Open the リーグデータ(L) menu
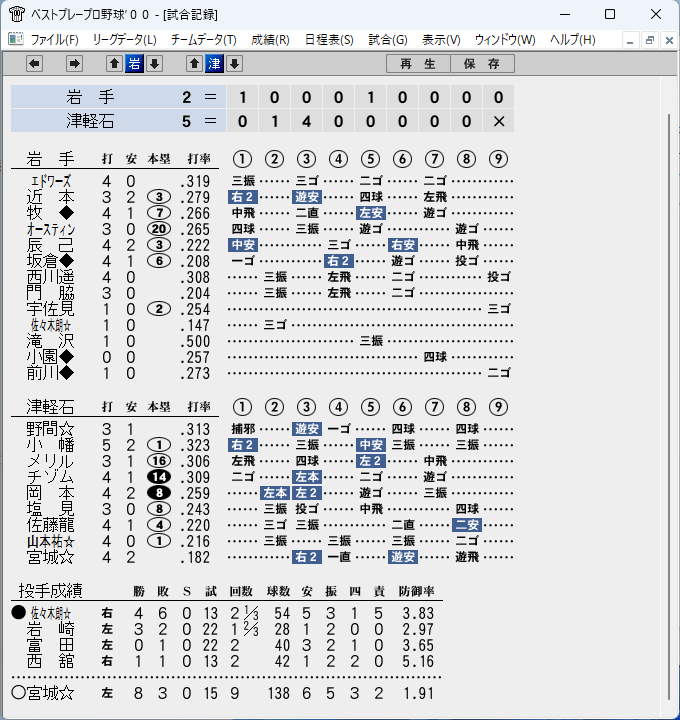Image resolution: width=680 pixels, height=720 pixels. click(124, 40)
